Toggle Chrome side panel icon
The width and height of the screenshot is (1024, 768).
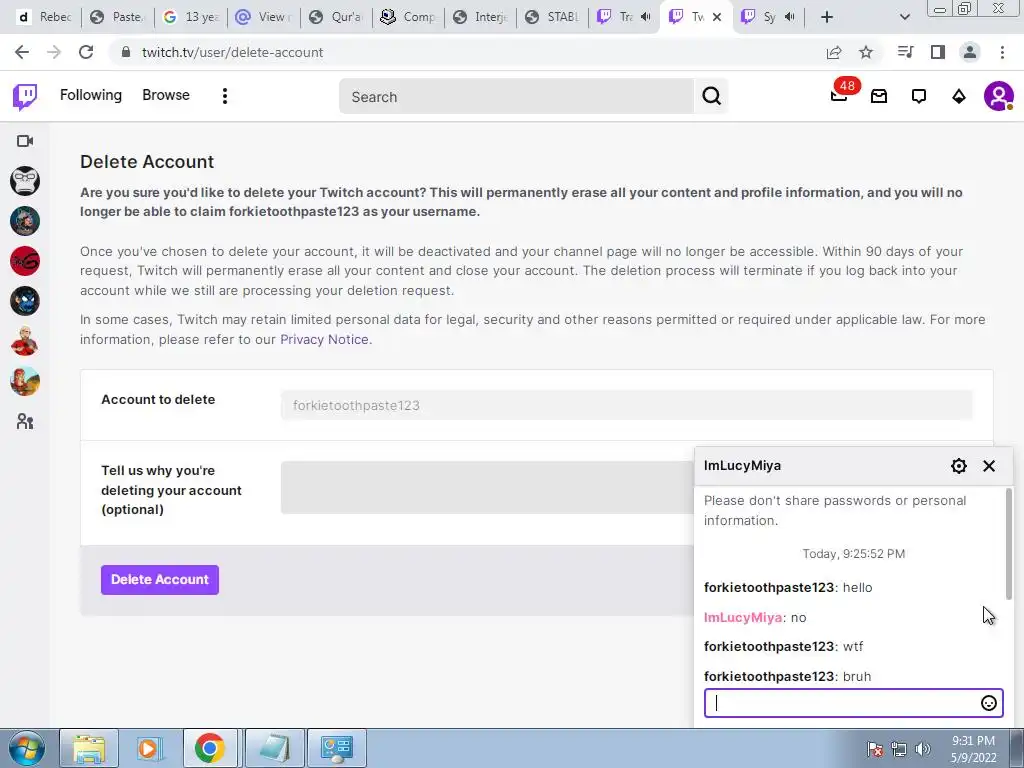coord(938,52)
